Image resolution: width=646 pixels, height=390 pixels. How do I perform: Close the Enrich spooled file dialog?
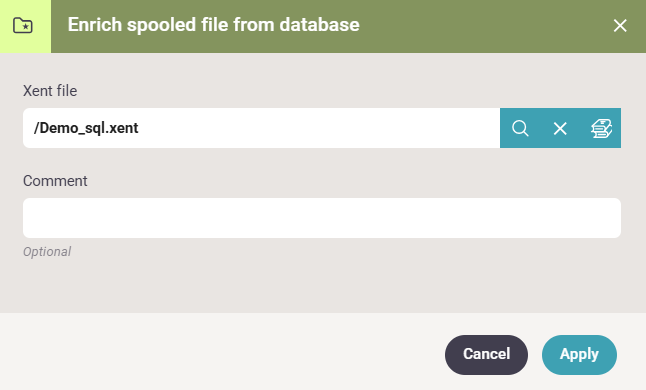(620, 26)
